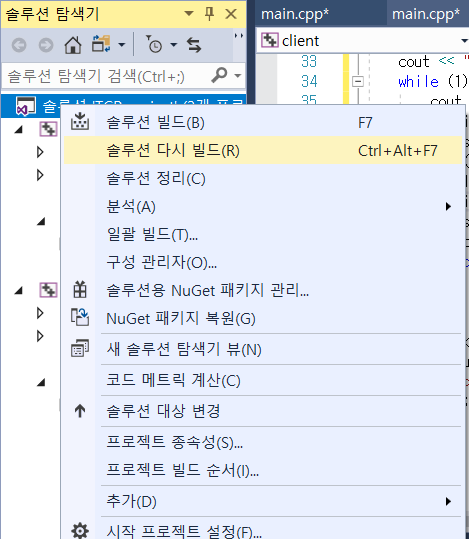This screenshot has width=469, height=539.
Task: Select 솔루션 대상 변경 menu item
Action: pyautogui.click(x=263, y=411)
